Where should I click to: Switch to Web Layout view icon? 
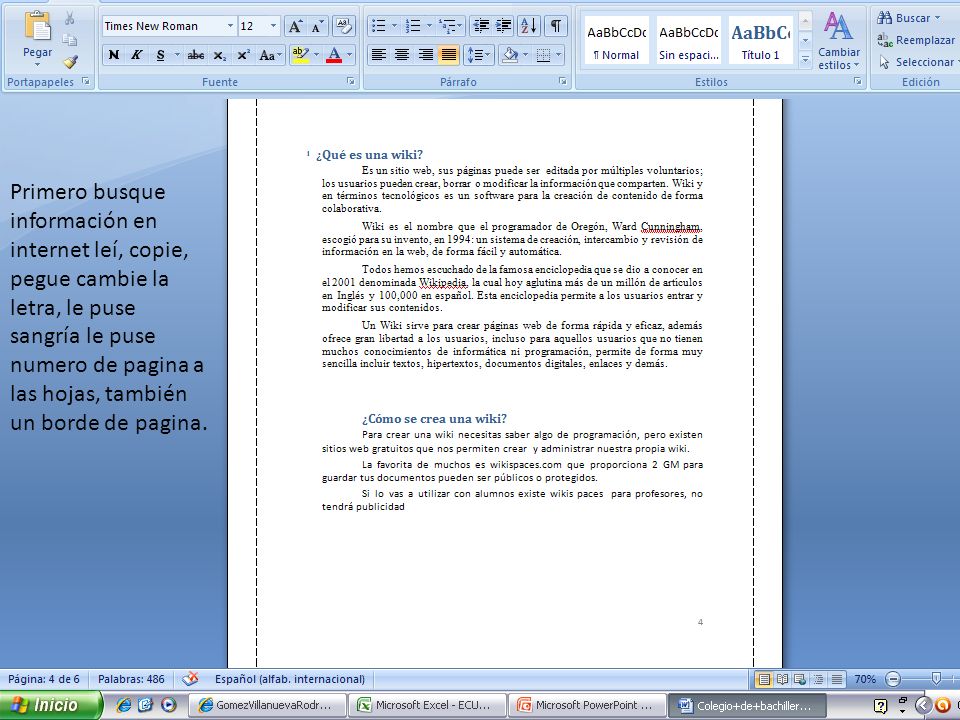[800, 679]
